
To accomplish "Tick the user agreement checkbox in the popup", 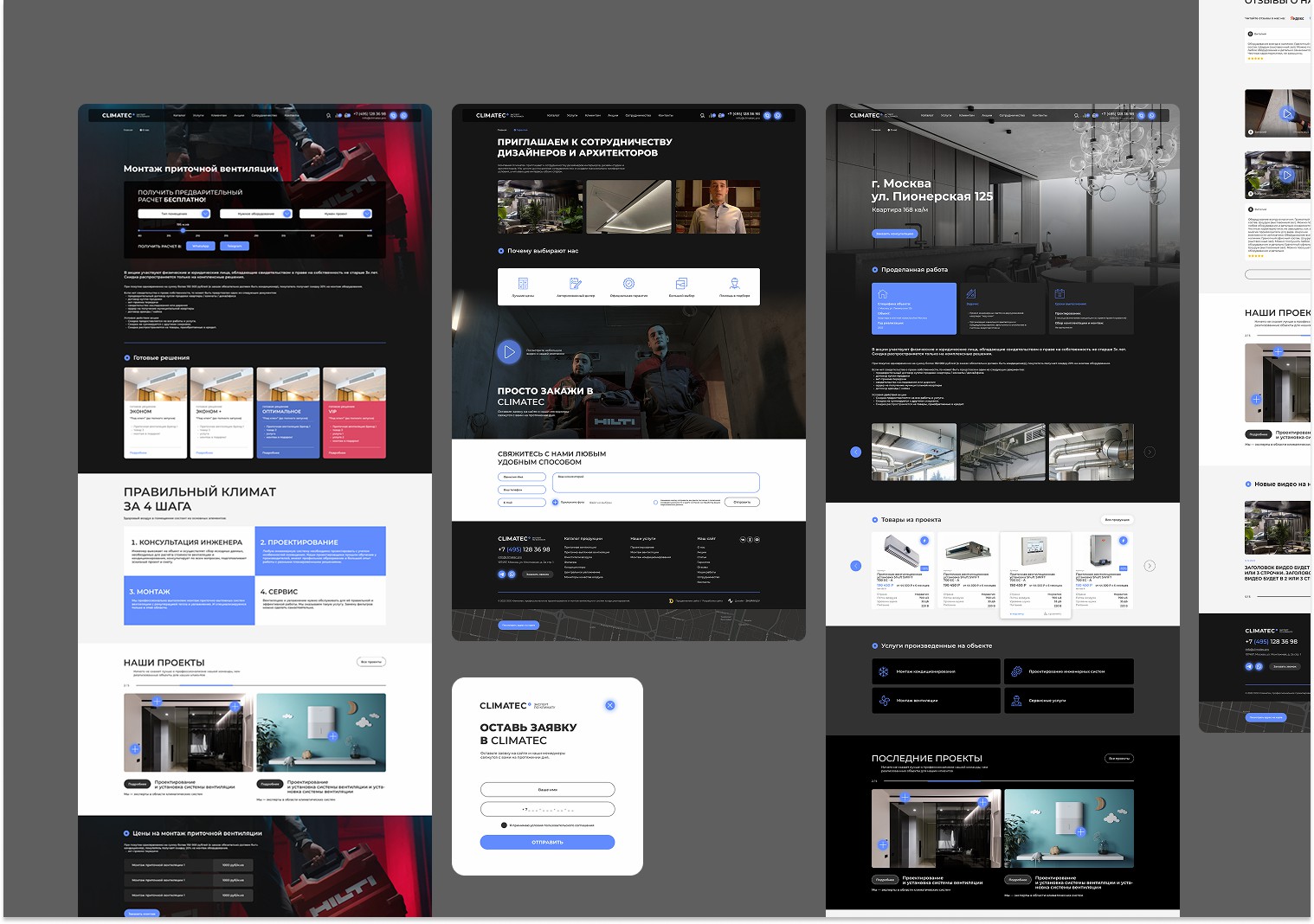I will pos(504,825).
